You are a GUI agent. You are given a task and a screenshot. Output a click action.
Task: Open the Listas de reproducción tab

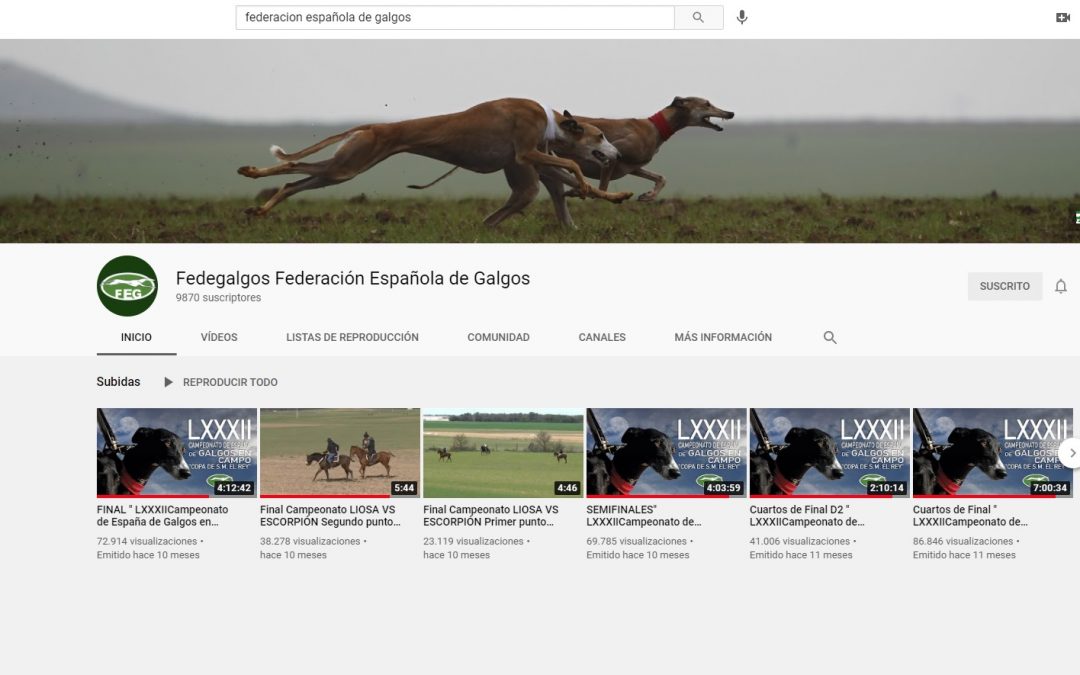pyautogui.click(x=352, y=338)
